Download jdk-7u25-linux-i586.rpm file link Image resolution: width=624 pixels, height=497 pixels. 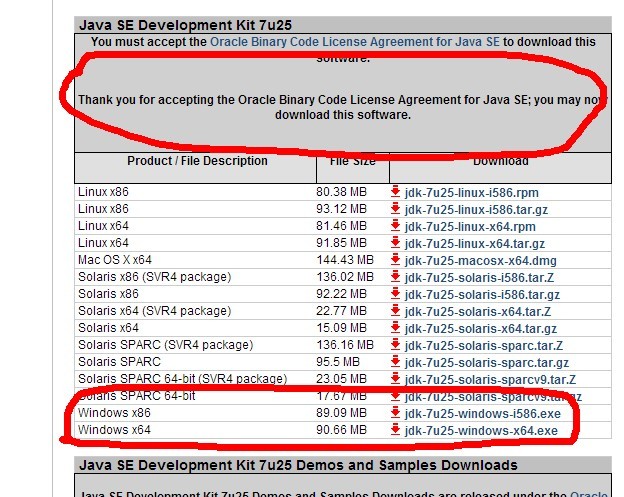tap(472, 193)
